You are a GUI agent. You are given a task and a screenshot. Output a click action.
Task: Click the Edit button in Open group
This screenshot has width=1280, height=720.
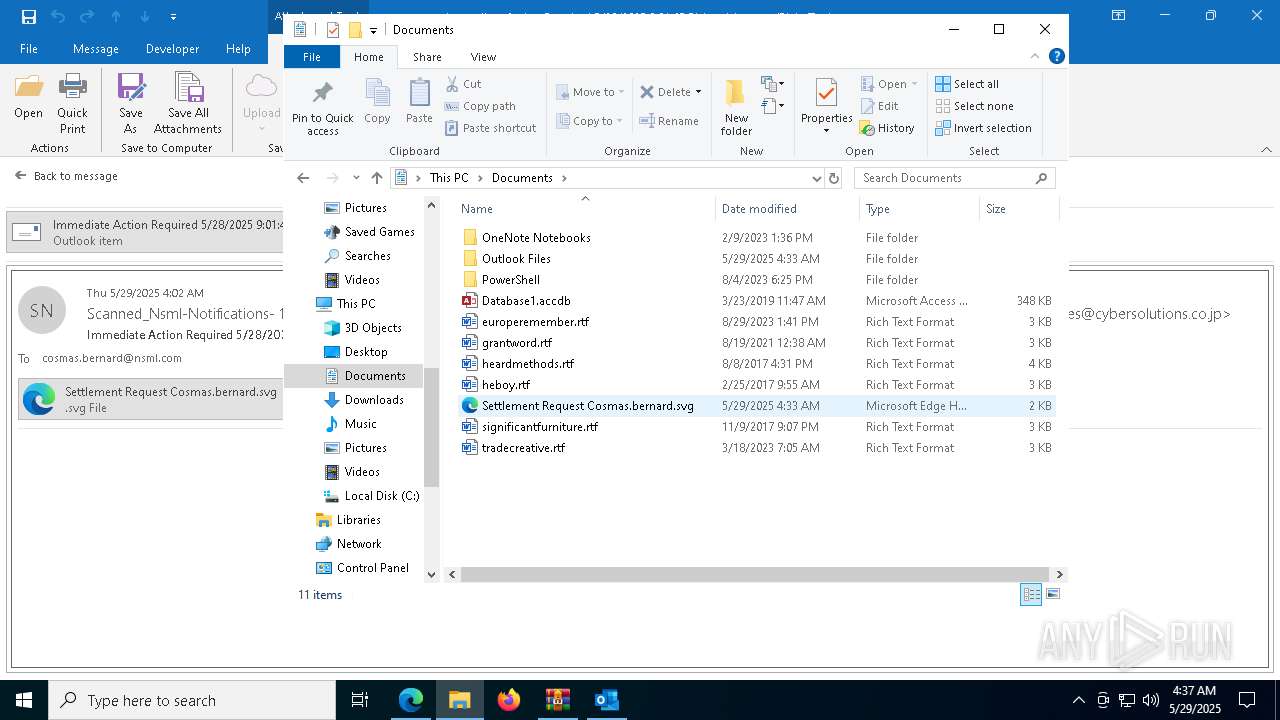click(879, 106)
